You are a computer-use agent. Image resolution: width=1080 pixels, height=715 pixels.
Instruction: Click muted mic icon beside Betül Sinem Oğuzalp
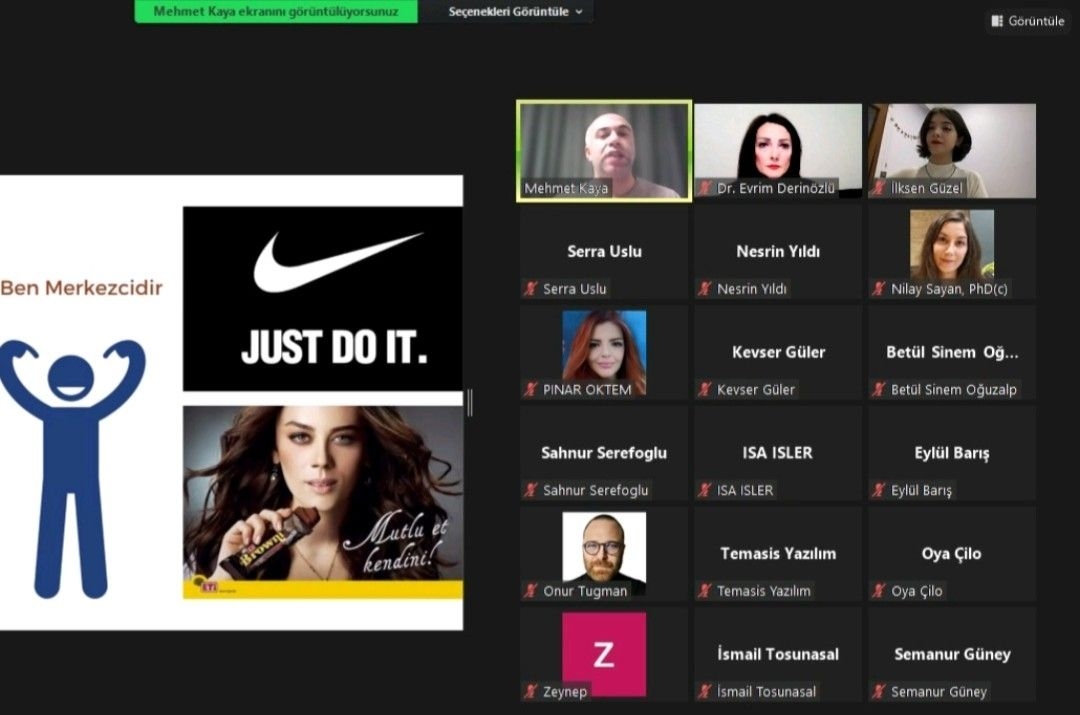(x=878, y=389)
